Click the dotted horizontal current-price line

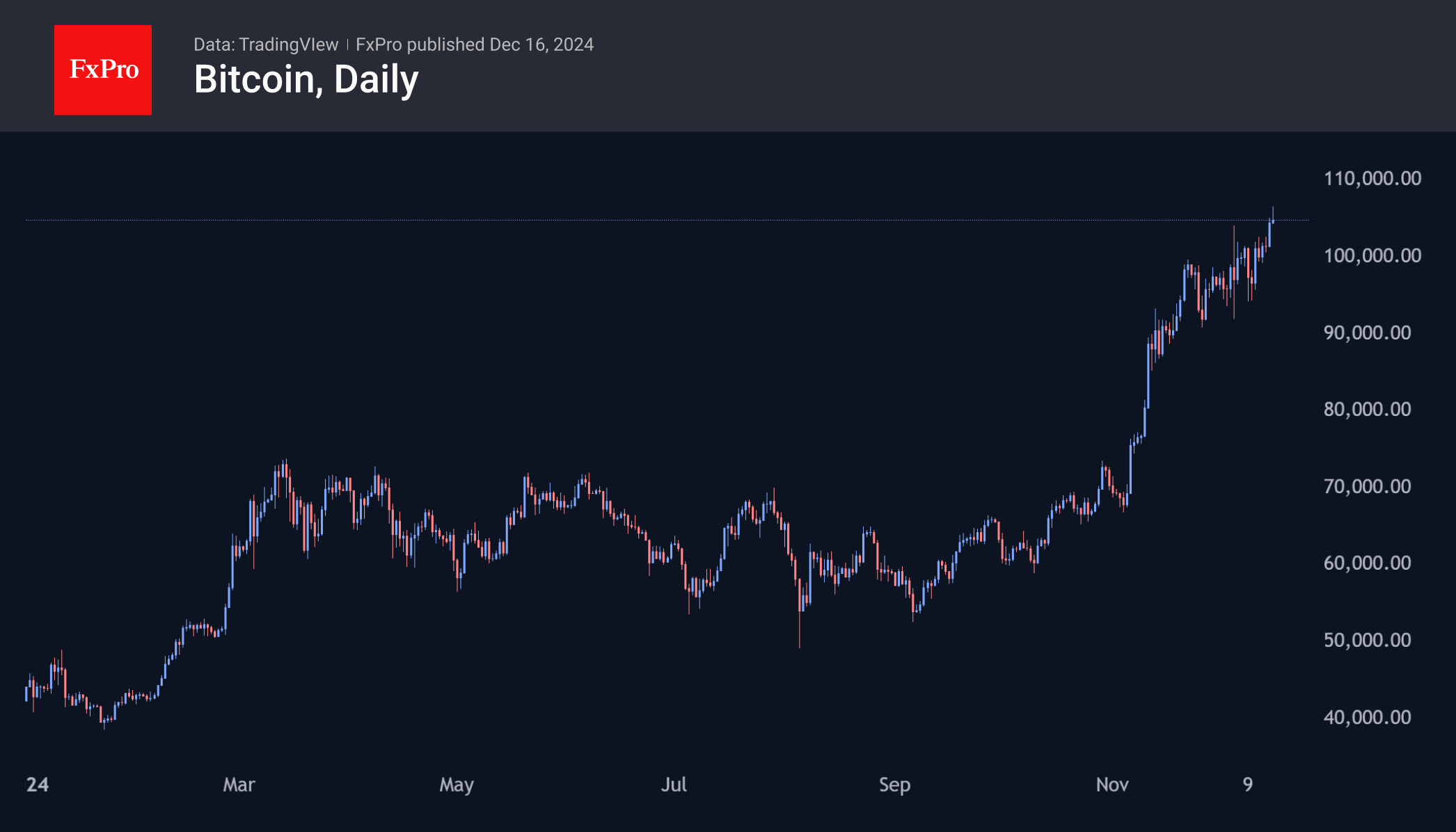pyautogui.click(x=626, y=221)
